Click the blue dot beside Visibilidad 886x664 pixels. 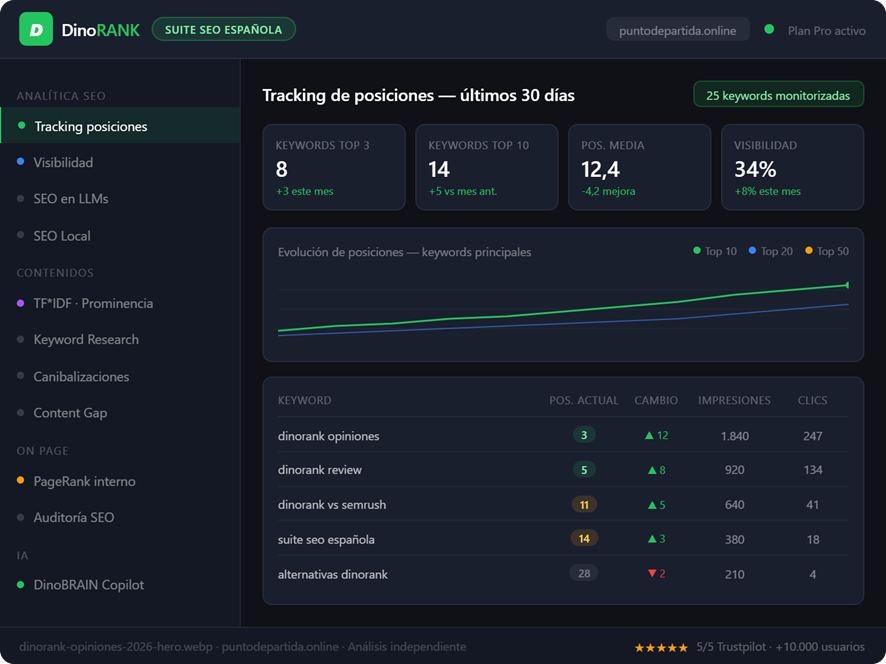tap(20, 162)
